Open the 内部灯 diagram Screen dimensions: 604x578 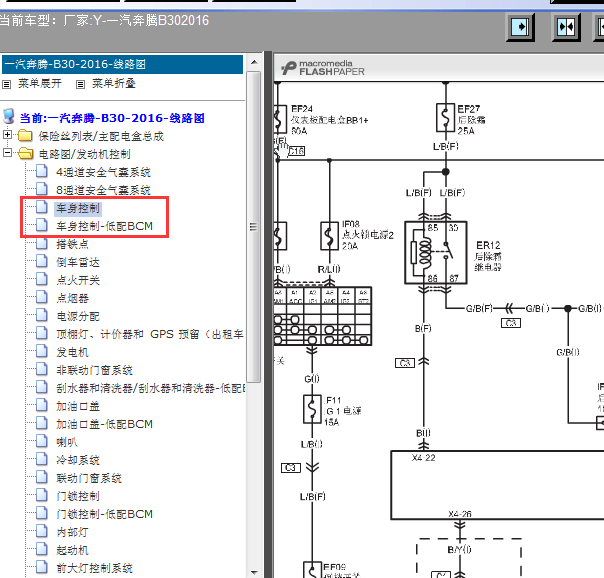pyautogui.click(x=72, y=532)
